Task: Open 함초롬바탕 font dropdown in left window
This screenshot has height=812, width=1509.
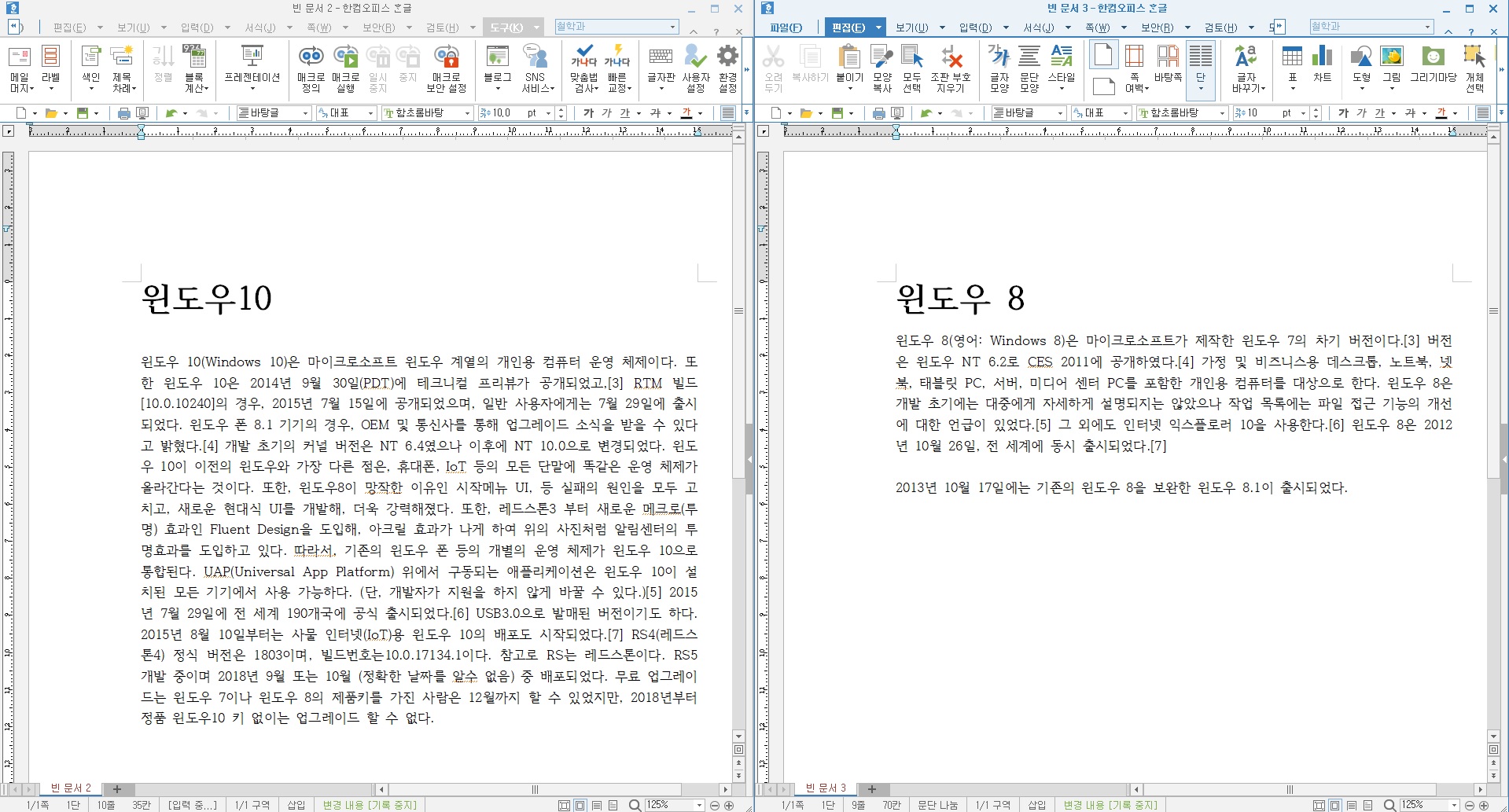Action: pyautogui.click(x=468, y=113)
